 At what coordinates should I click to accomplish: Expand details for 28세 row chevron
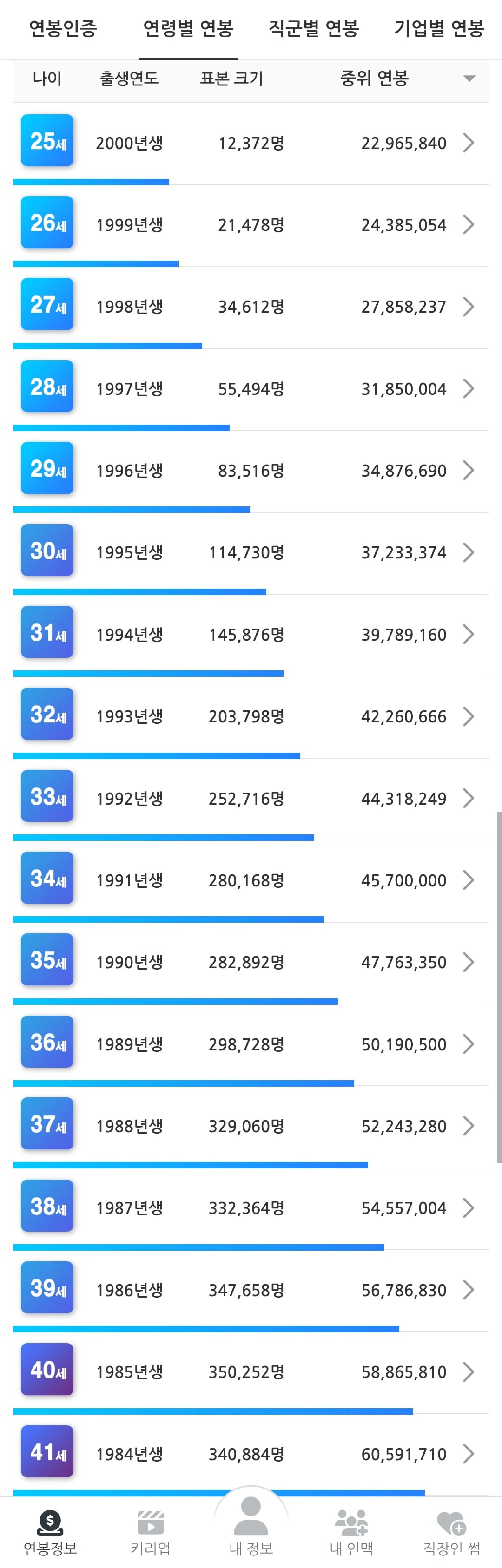(469, 388)
